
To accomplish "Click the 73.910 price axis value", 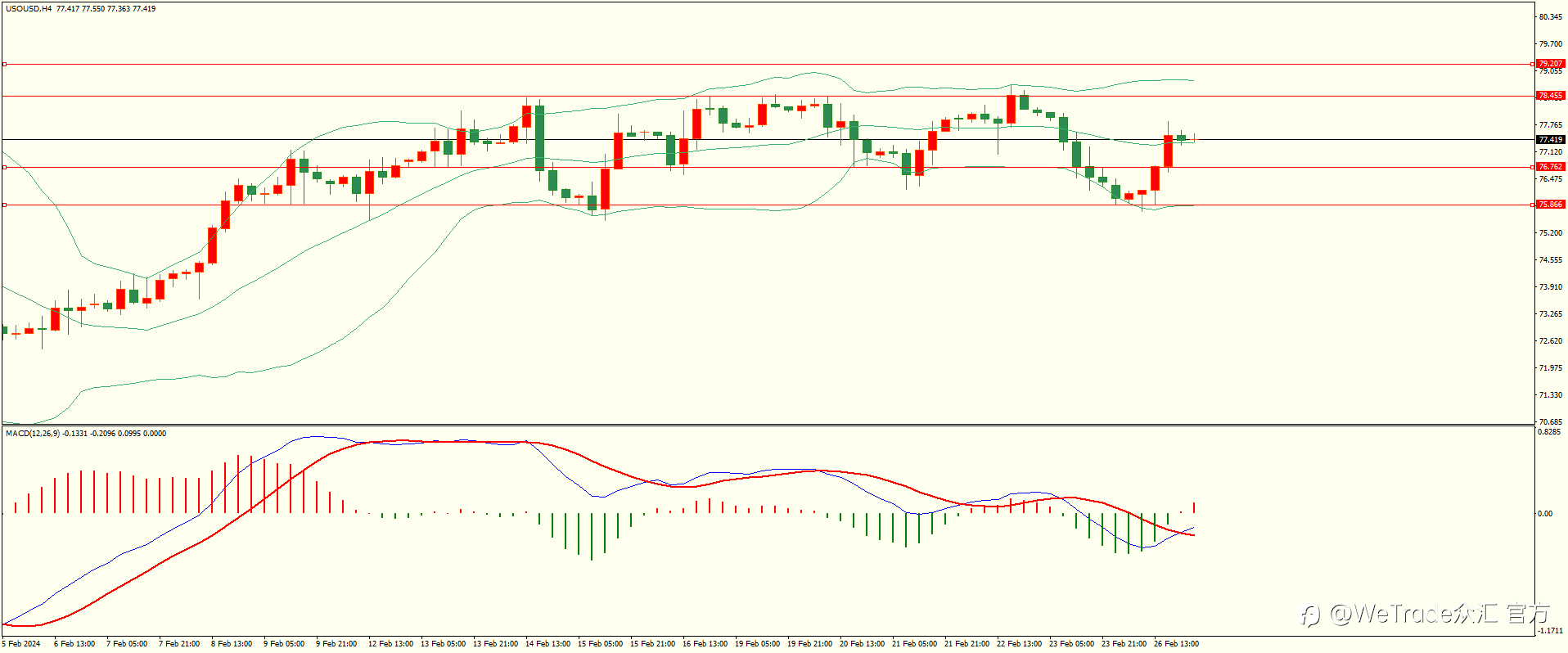I will click(1550, 287).
